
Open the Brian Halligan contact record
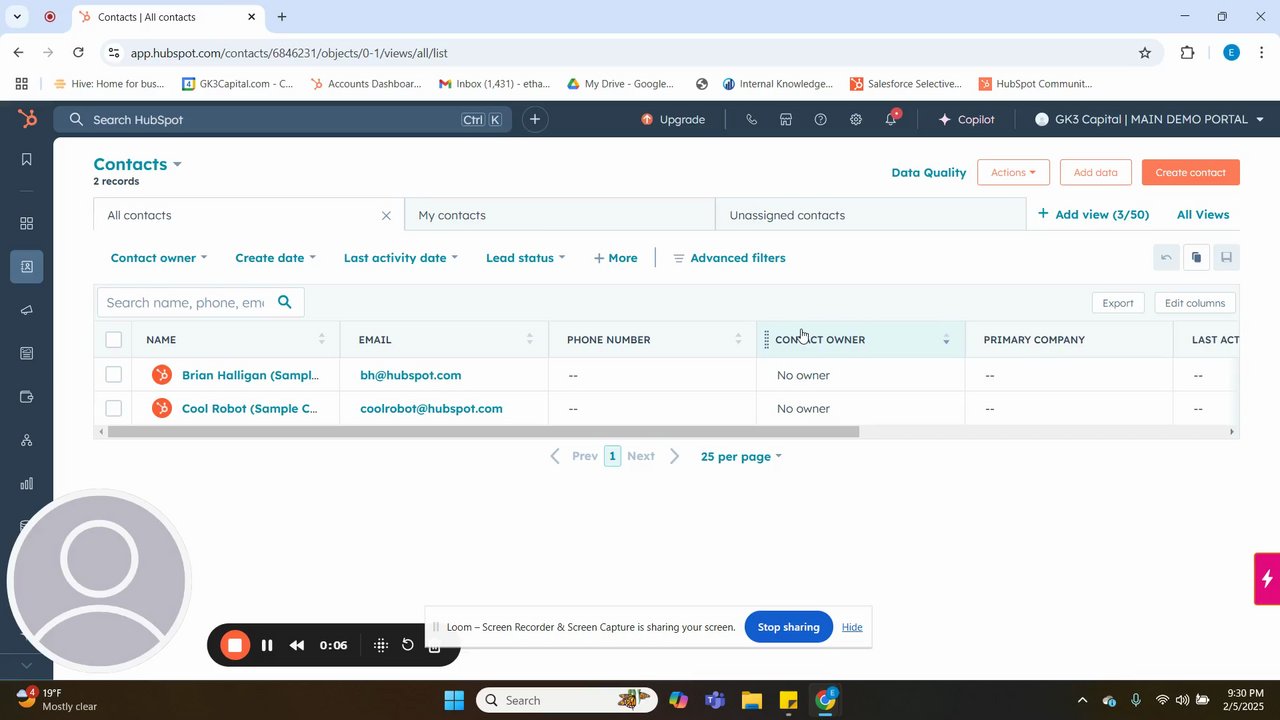[x=250, y=375]
